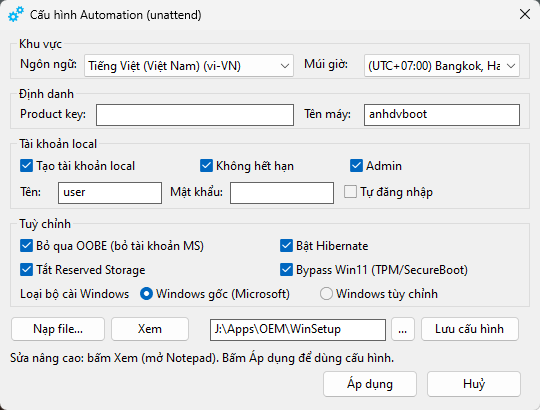Viewport: 540px width, 410px height.
Task: Click the Huỷ button
Action: coord(474,384)
